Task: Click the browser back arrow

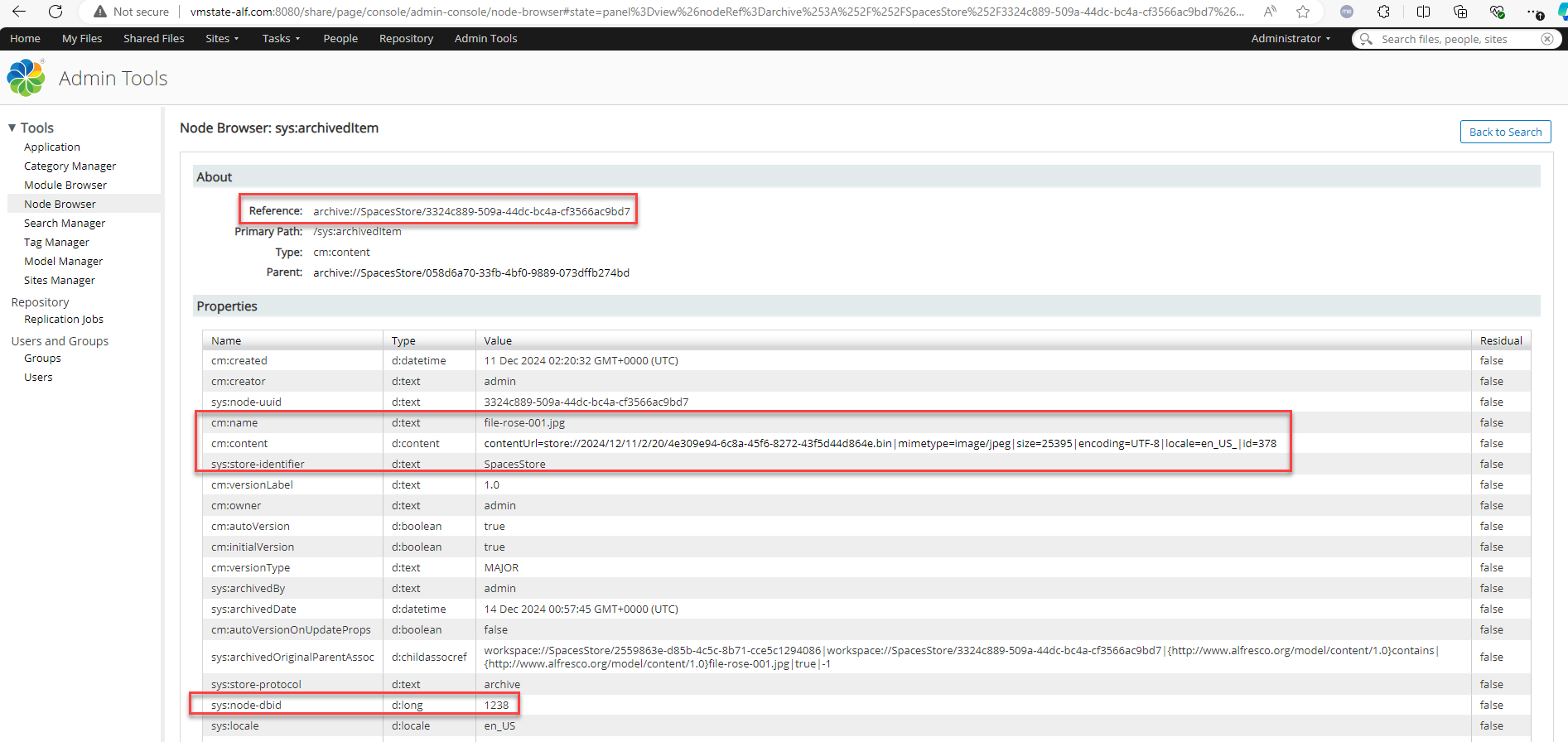Action: (19, 12)
